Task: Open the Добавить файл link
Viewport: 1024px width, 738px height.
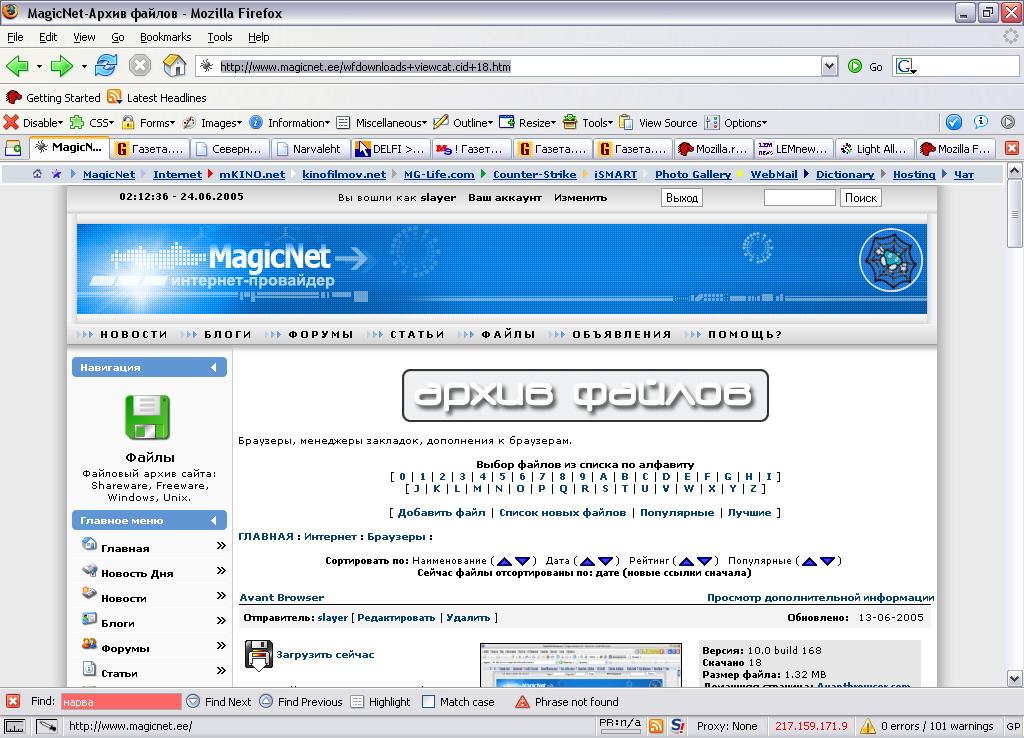Action: [441, 513]
